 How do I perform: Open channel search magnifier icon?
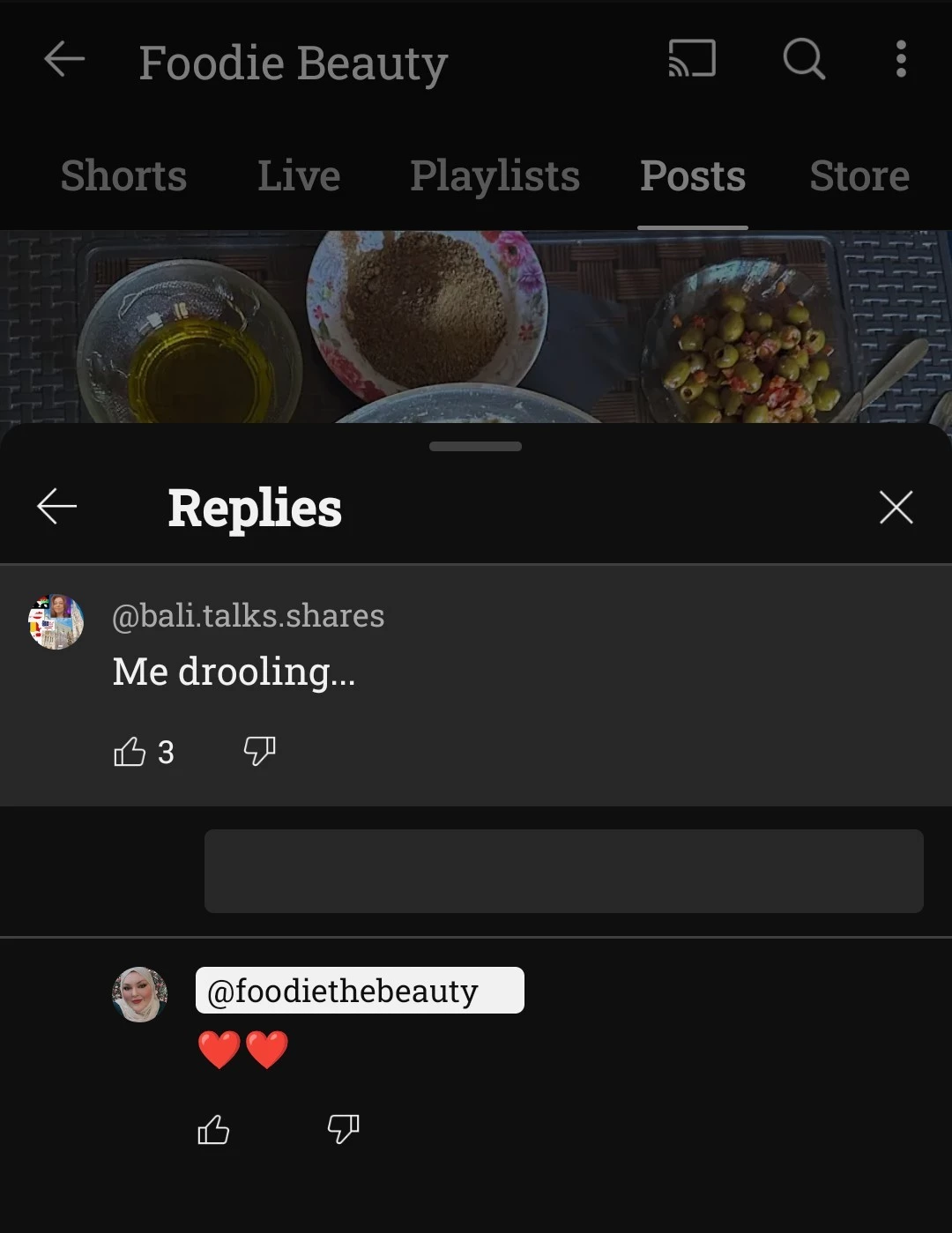804,59
